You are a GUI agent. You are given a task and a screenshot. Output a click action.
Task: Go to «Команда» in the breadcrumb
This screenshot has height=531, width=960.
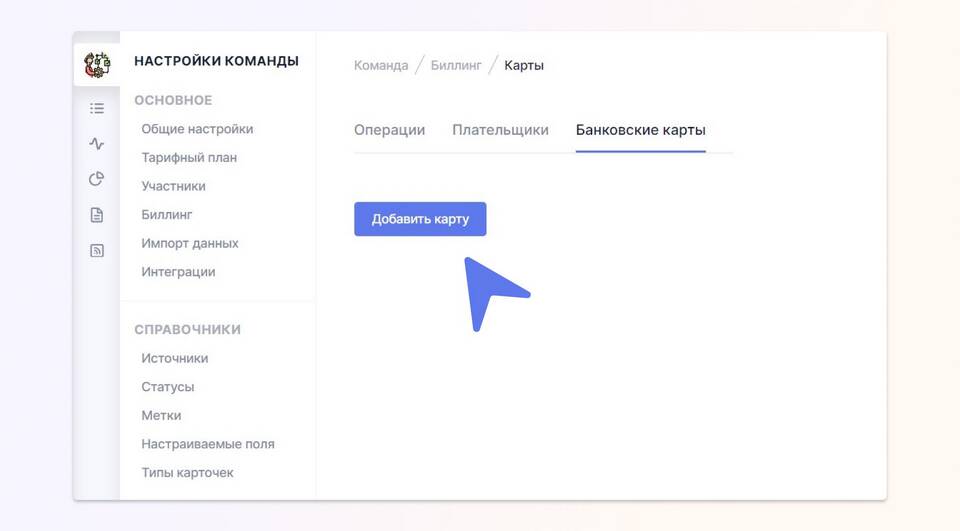point(381,66)
